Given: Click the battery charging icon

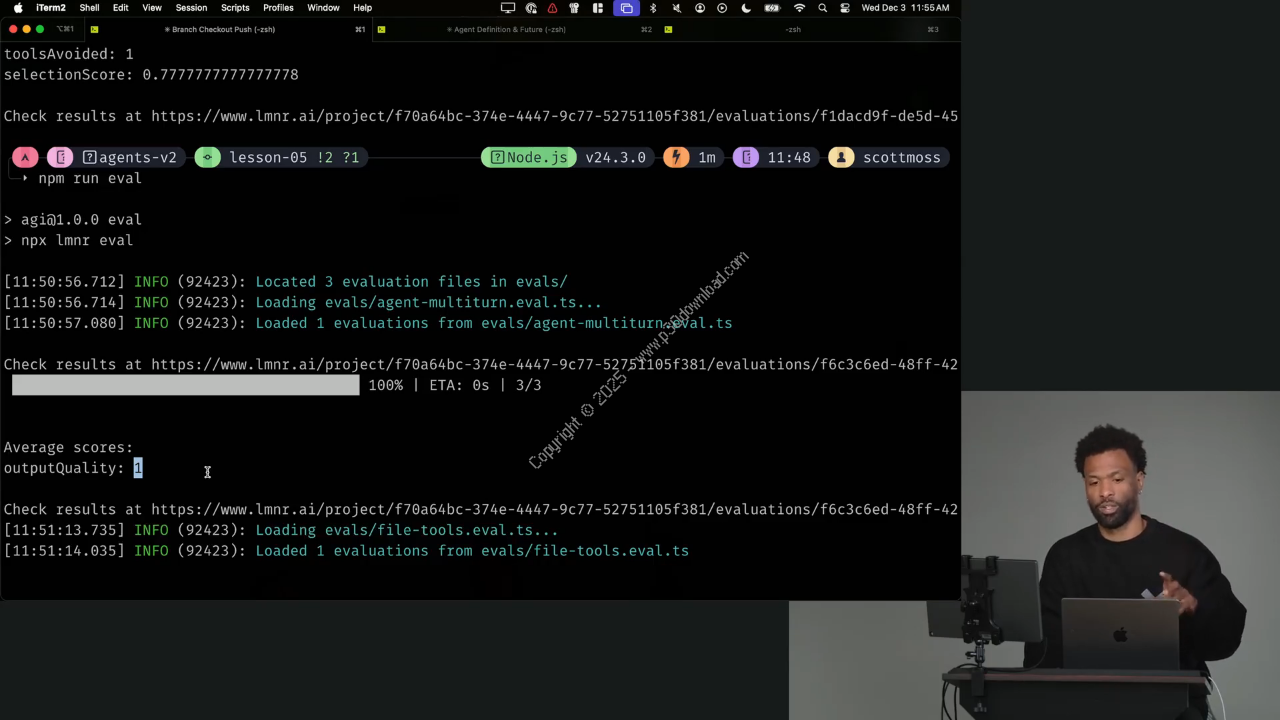Looking at the screenshot, I should coord(772,8).
